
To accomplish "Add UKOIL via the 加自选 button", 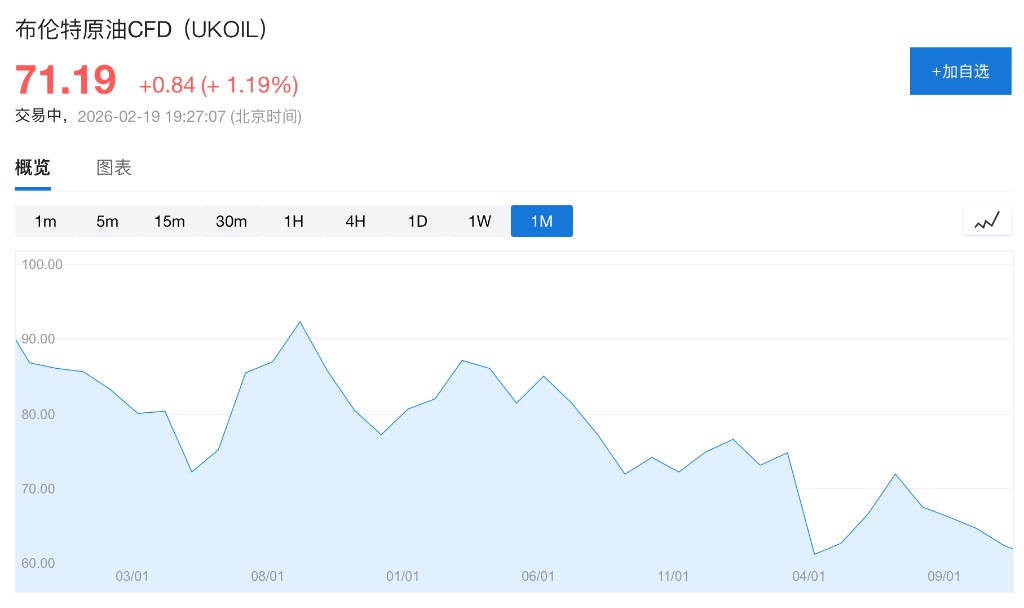I will pos(960,71).
